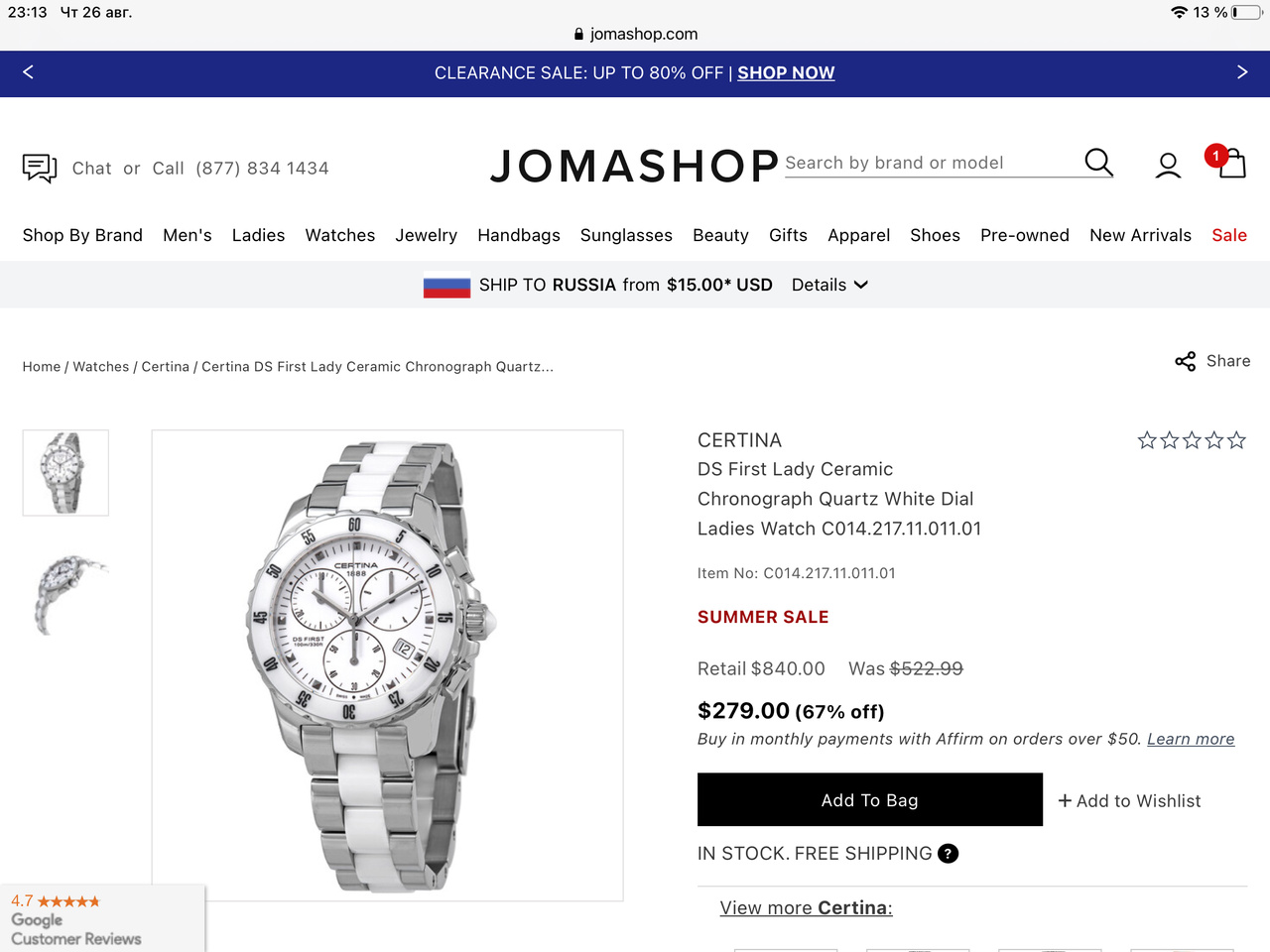Focus the search by brand field
This screenshot has width=1270, height=952.
pos(928,164)
